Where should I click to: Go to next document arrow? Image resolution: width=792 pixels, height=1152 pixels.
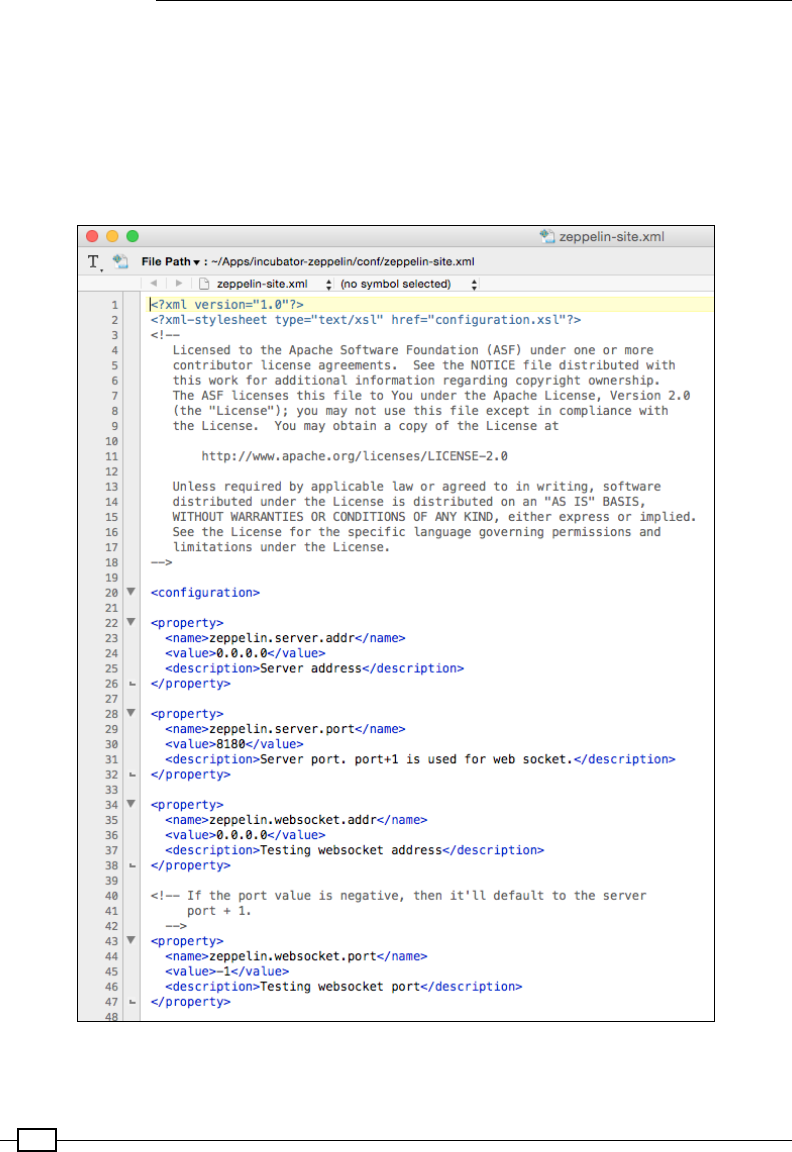(x=179, y=283)
